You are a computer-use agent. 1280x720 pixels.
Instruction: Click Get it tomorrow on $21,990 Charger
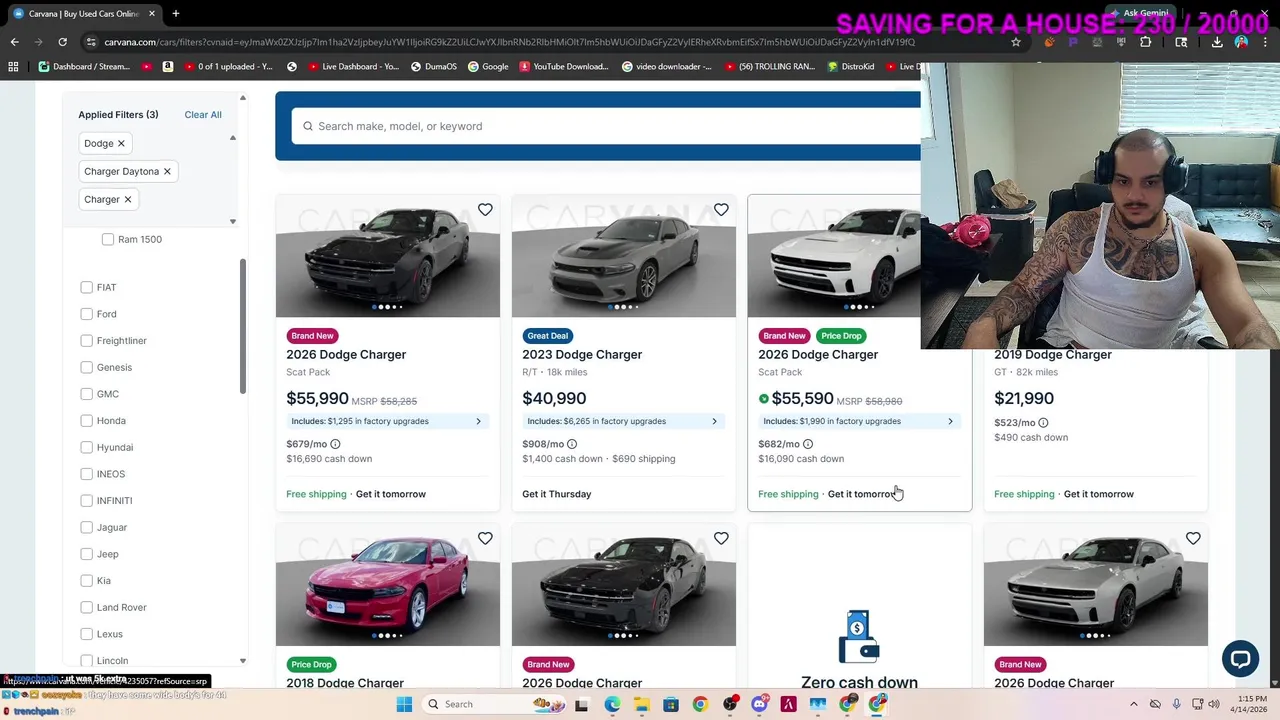click(x=1099, y=494)
